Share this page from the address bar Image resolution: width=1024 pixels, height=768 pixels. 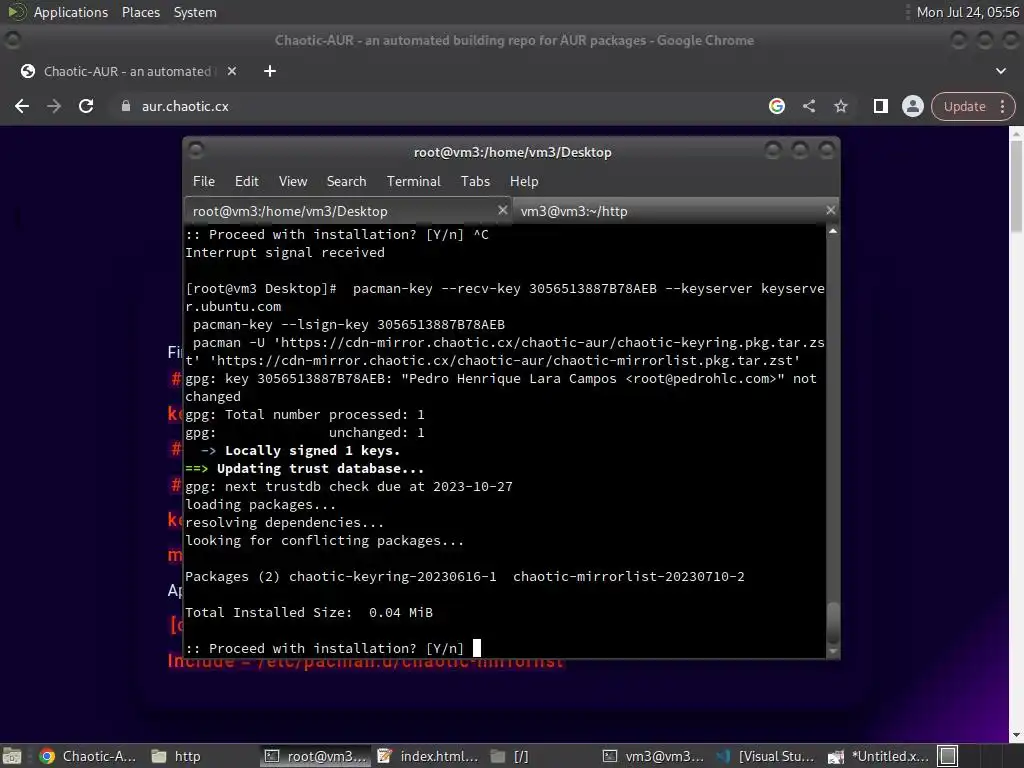(809, 106)
